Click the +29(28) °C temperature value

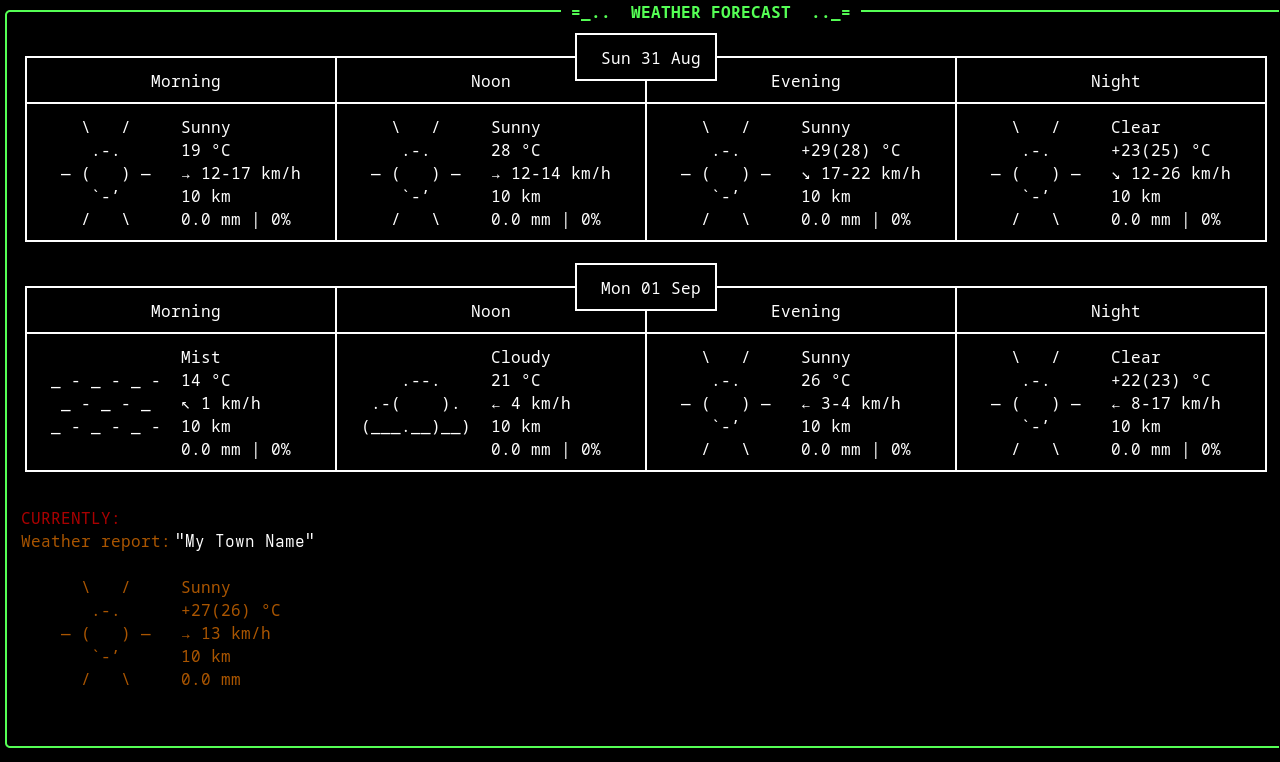[x=851, y=150]
